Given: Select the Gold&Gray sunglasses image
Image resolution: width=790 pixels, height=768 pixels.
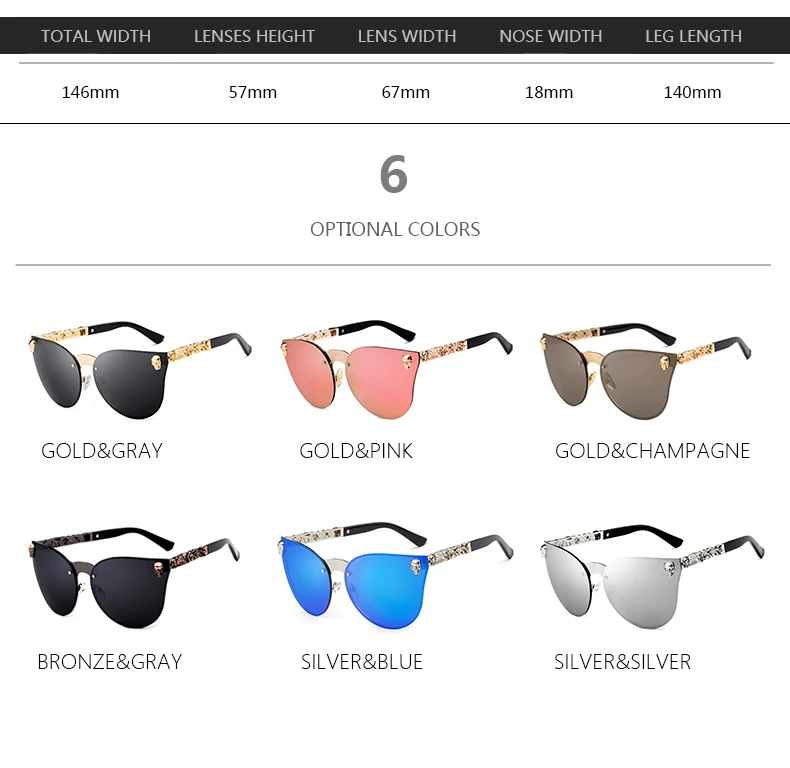Looking at the screenshot, I should (x=140, y=369).
